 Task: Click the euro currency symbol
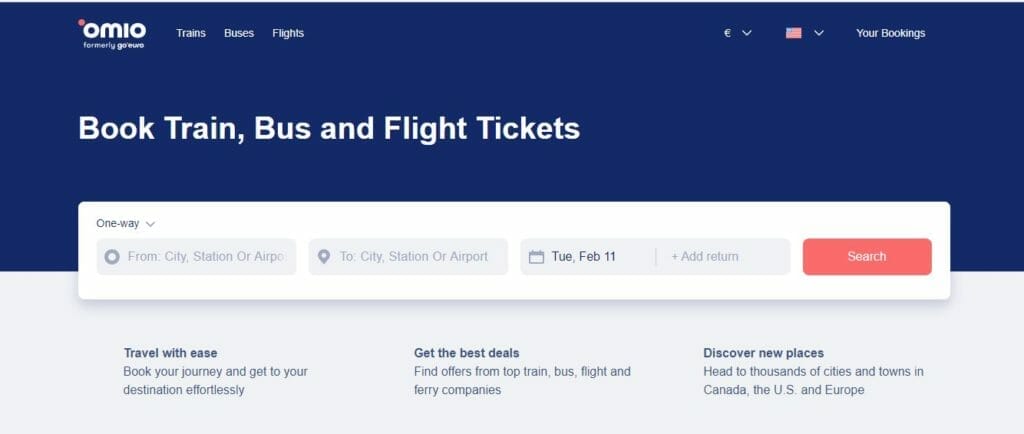coord(727,33)
